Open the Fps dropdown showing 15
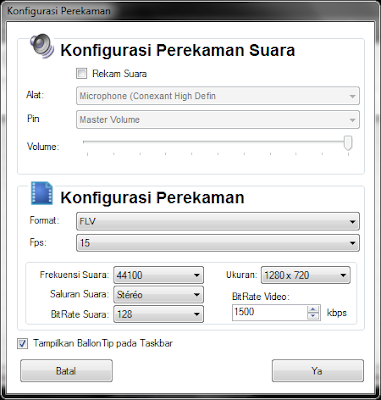 point(218,243)
